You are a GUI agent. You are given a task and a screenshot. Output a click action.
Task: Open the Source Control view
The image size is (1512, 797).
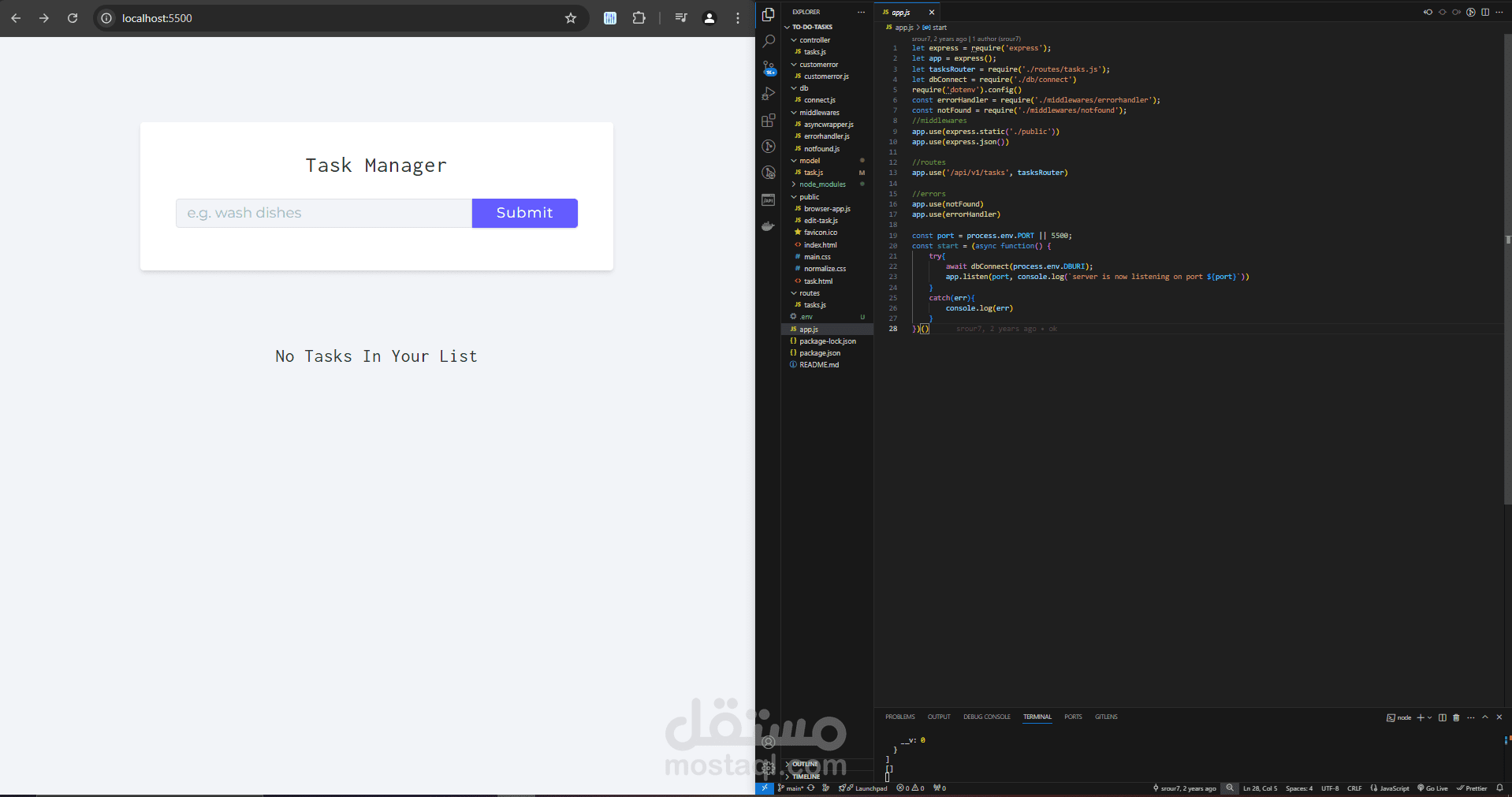coord(769,69)
